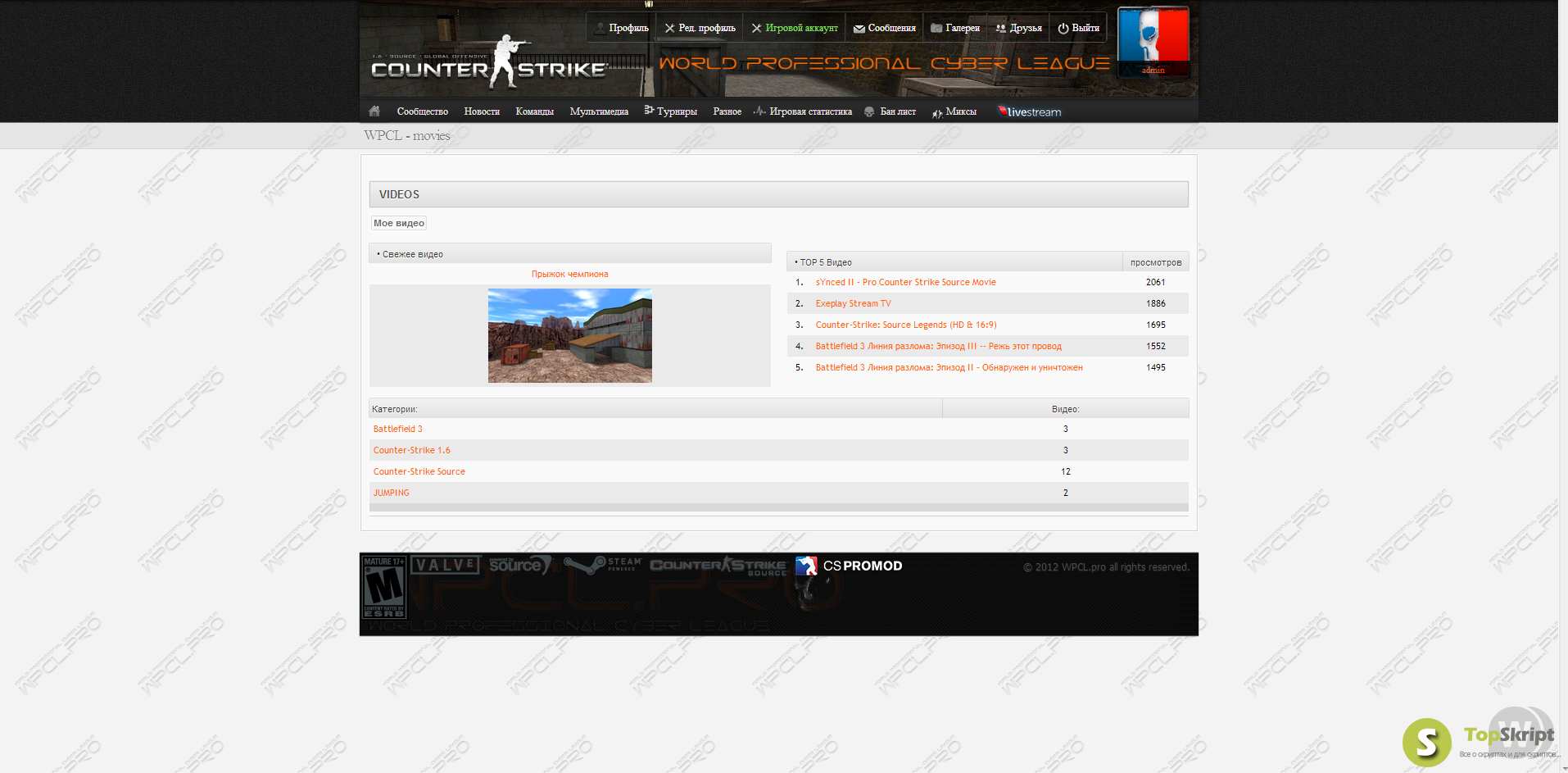Click the Прыжок чемпиона video thumbnail
Screen dimensions: 1568x773
pyautogui.click(x=569, y=335)
